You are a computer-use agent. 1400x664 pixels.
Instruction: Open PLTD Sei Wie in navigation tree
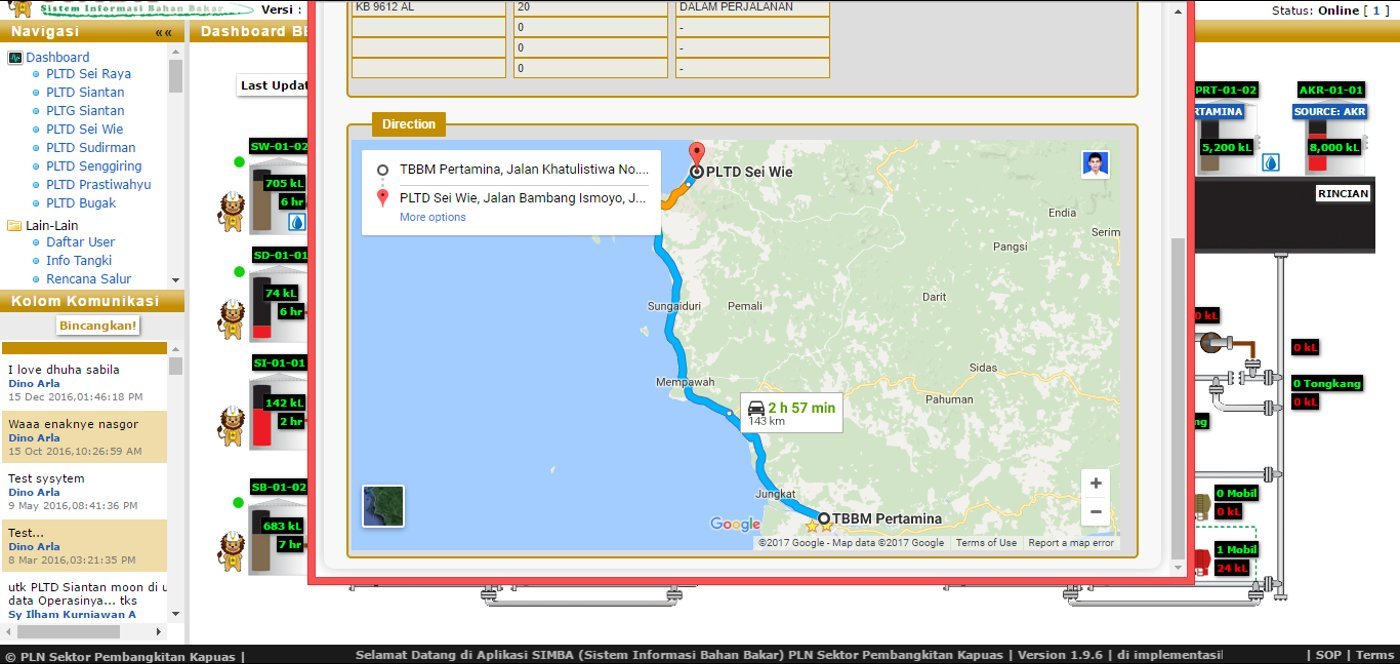[x=84, y=129]
